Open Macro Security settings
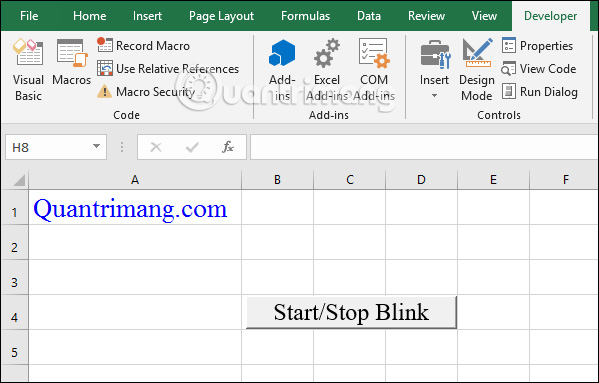This screenshot has width=599, height=383. click(146, 92)
